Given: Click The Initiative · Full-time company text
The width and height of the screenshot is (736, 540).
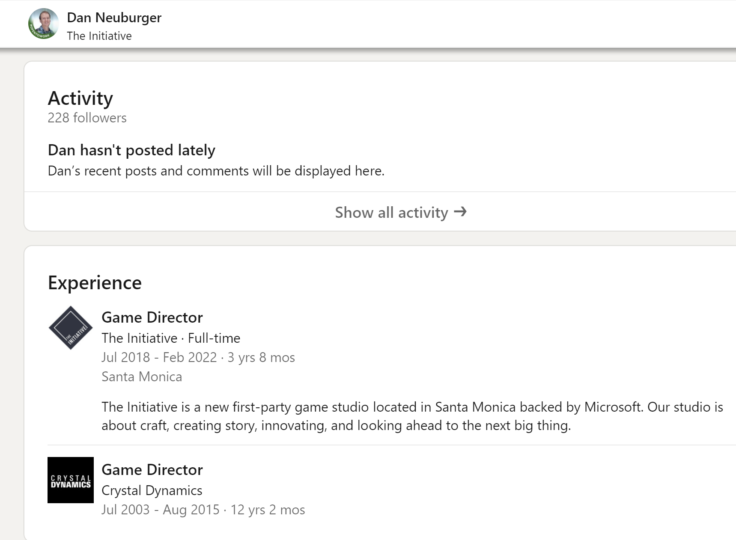Looking at the screenshot, I should (x=171, y=338).
